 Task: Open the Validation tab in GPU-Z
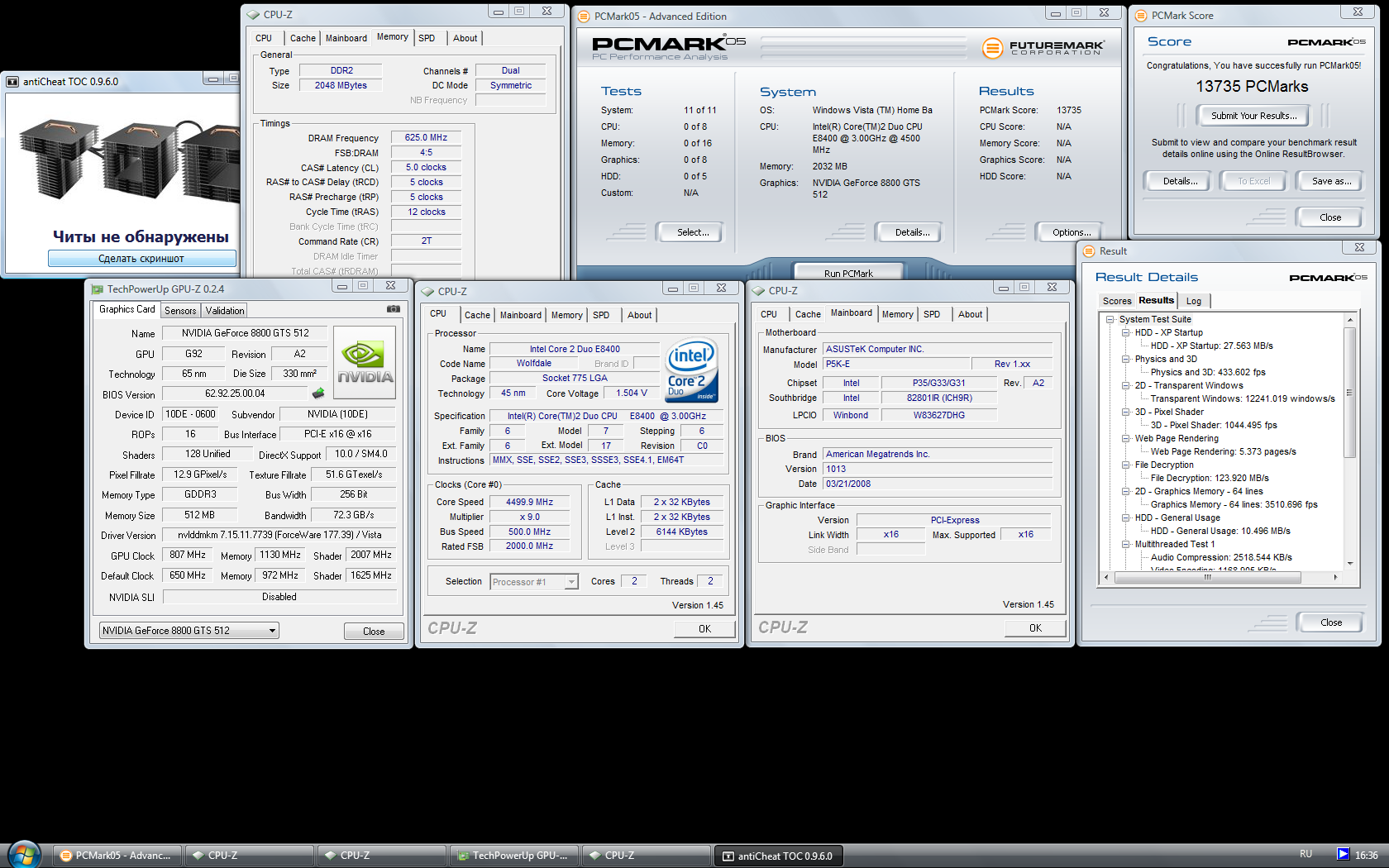click(x=225, y=311)
